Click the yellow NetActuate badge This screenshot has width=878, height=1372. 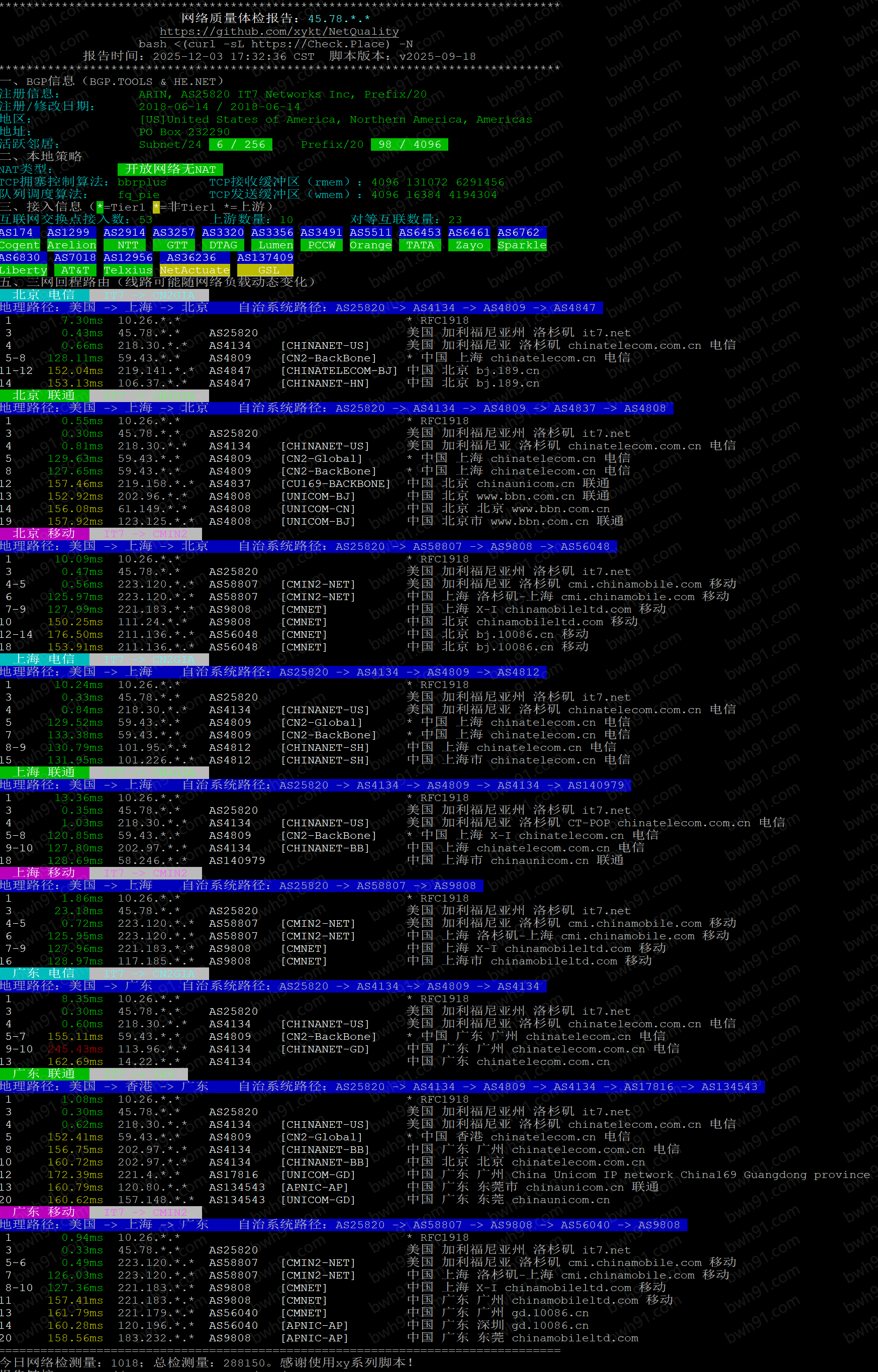coord(194,270)
